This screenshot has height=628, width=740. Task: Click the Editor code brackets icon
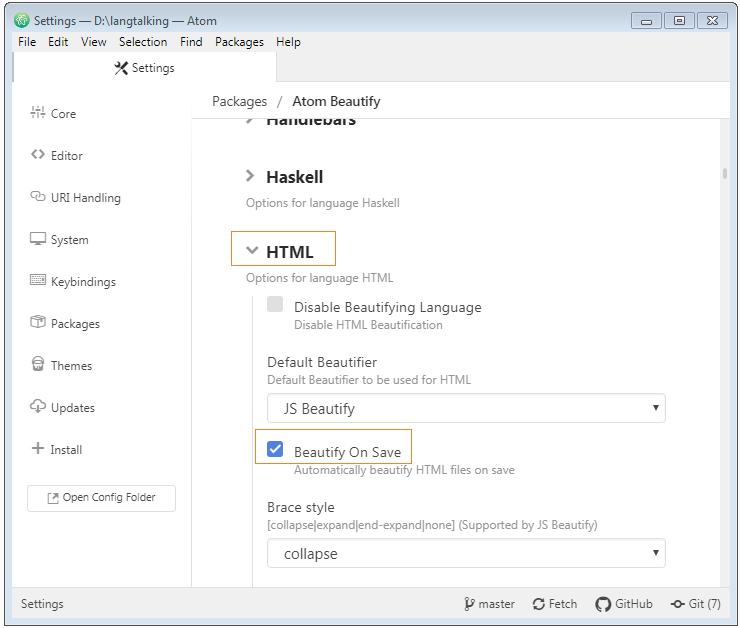pos(38,154)
